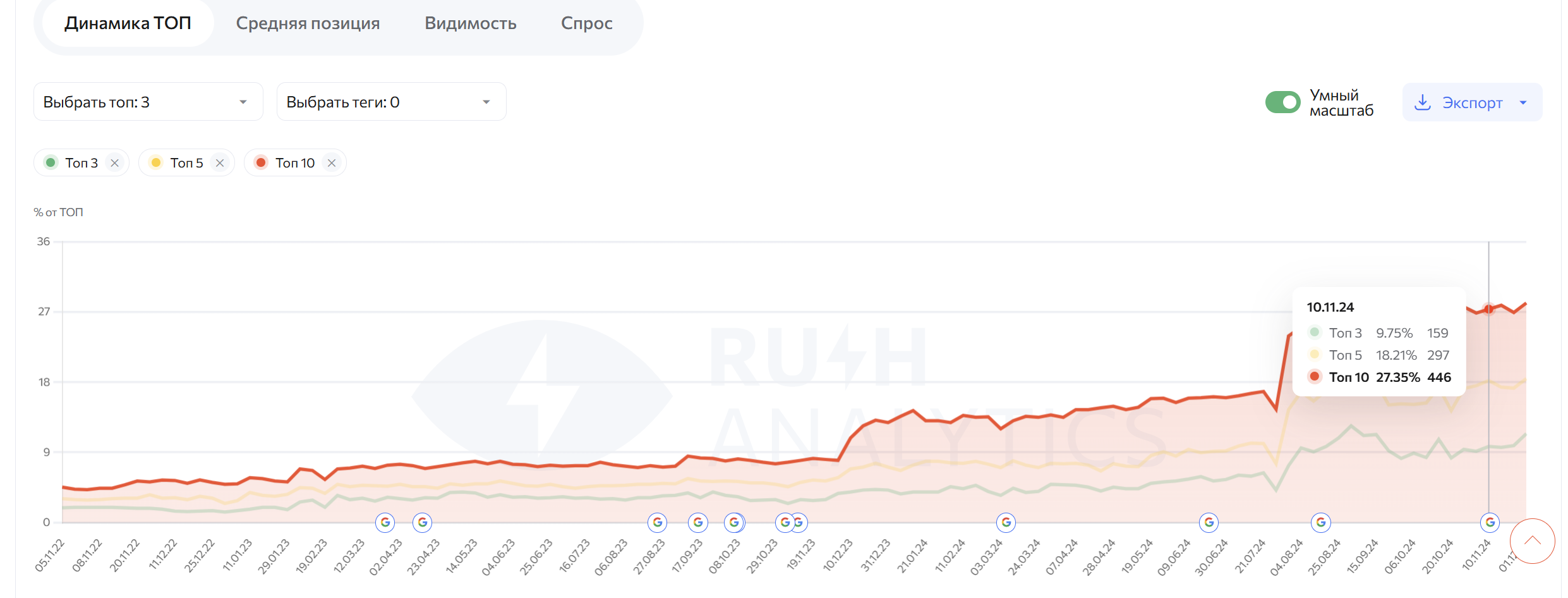This screenshot has height=598, width=1568.
Task: Click the green Топ 3 legend dot
Action: (51, 163)
